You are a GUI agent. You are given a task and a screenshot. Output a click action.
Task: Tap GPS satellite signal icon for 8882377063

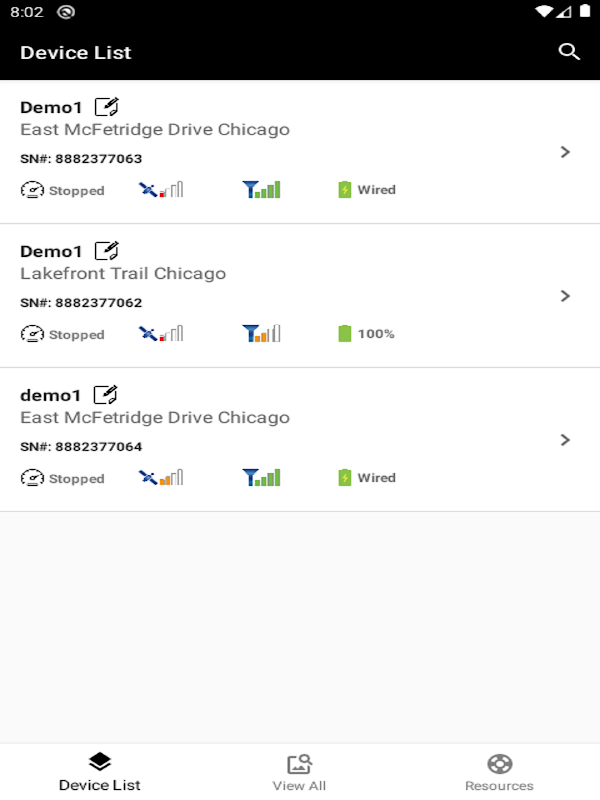coord(161,190)
